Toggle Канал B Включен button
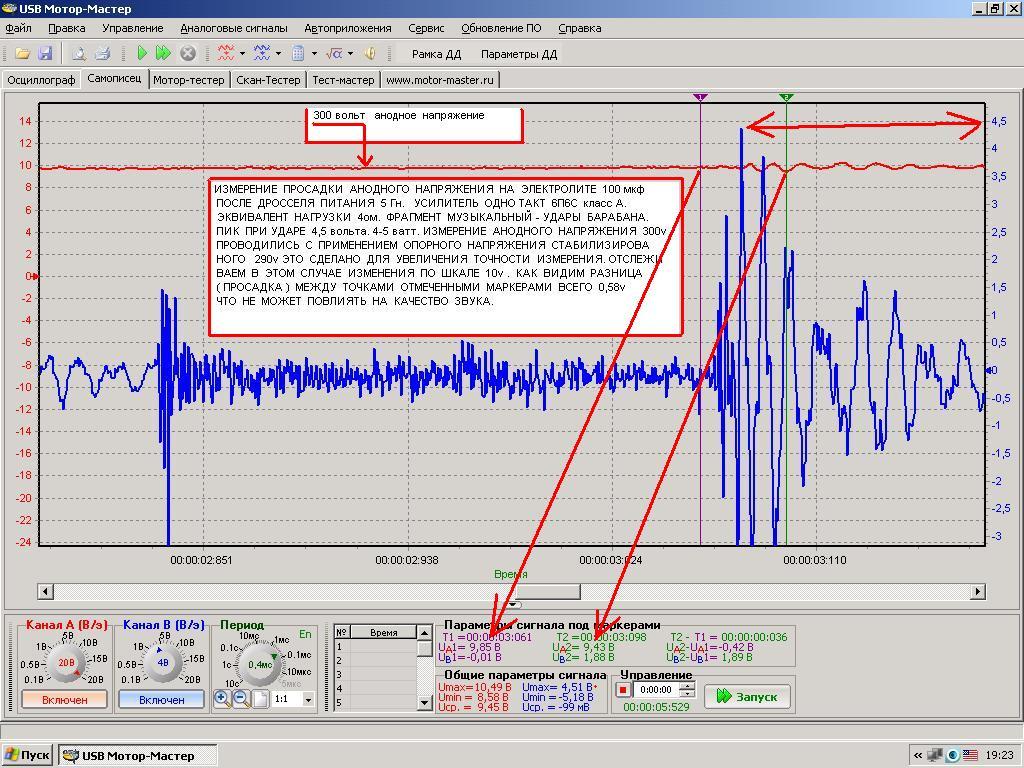Image resolution: width=1024 pixels, height=768 pixels. click(x=161, y=700)
